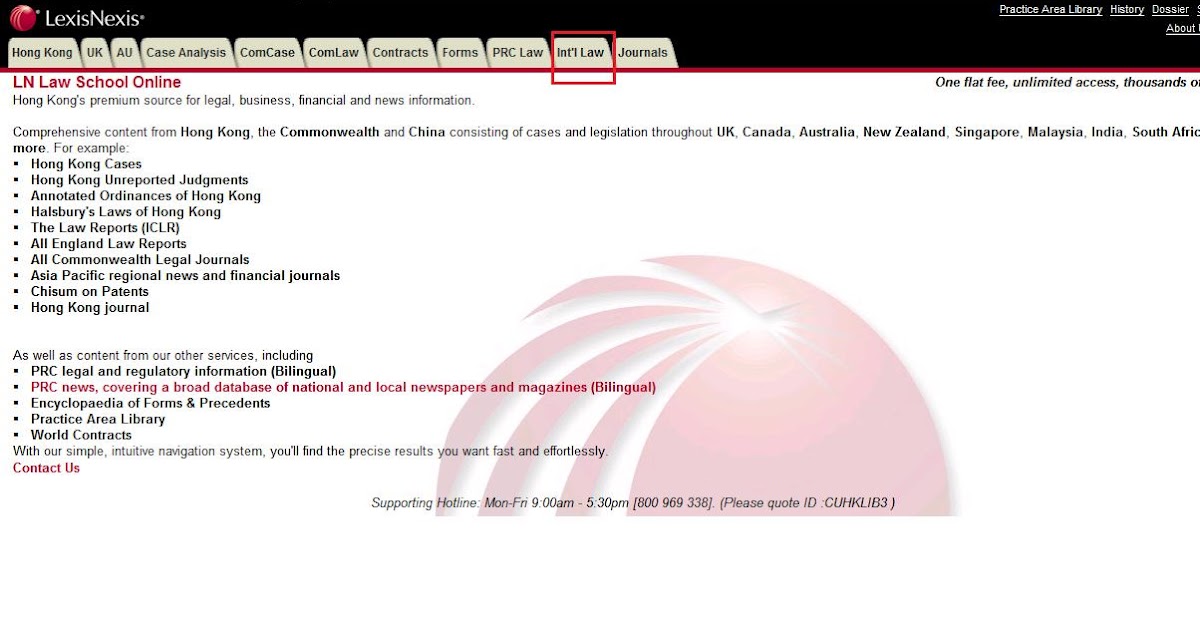Go to the ComCase tab

pyautogui.click(x=267, y=53)
